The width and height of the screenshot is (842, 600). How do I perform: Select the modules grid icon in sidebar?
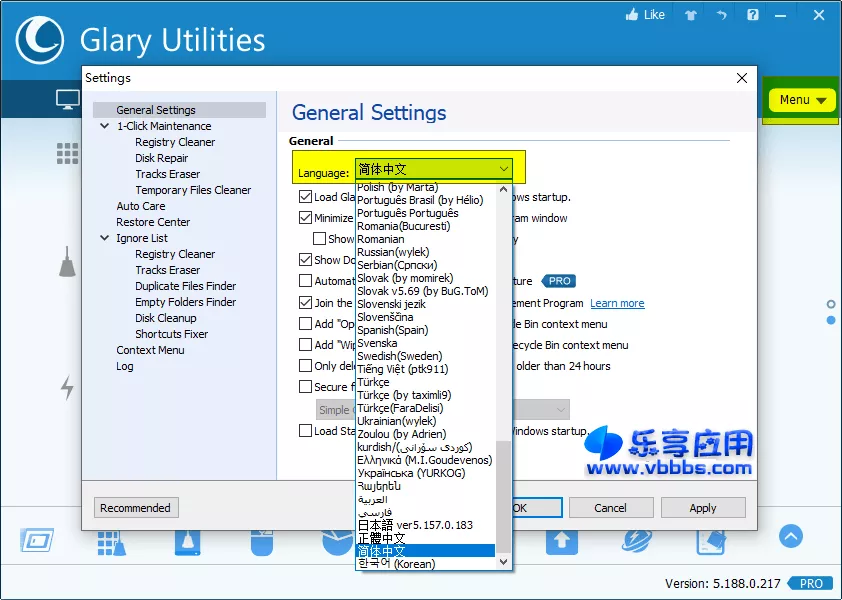(x=68, y=153)
